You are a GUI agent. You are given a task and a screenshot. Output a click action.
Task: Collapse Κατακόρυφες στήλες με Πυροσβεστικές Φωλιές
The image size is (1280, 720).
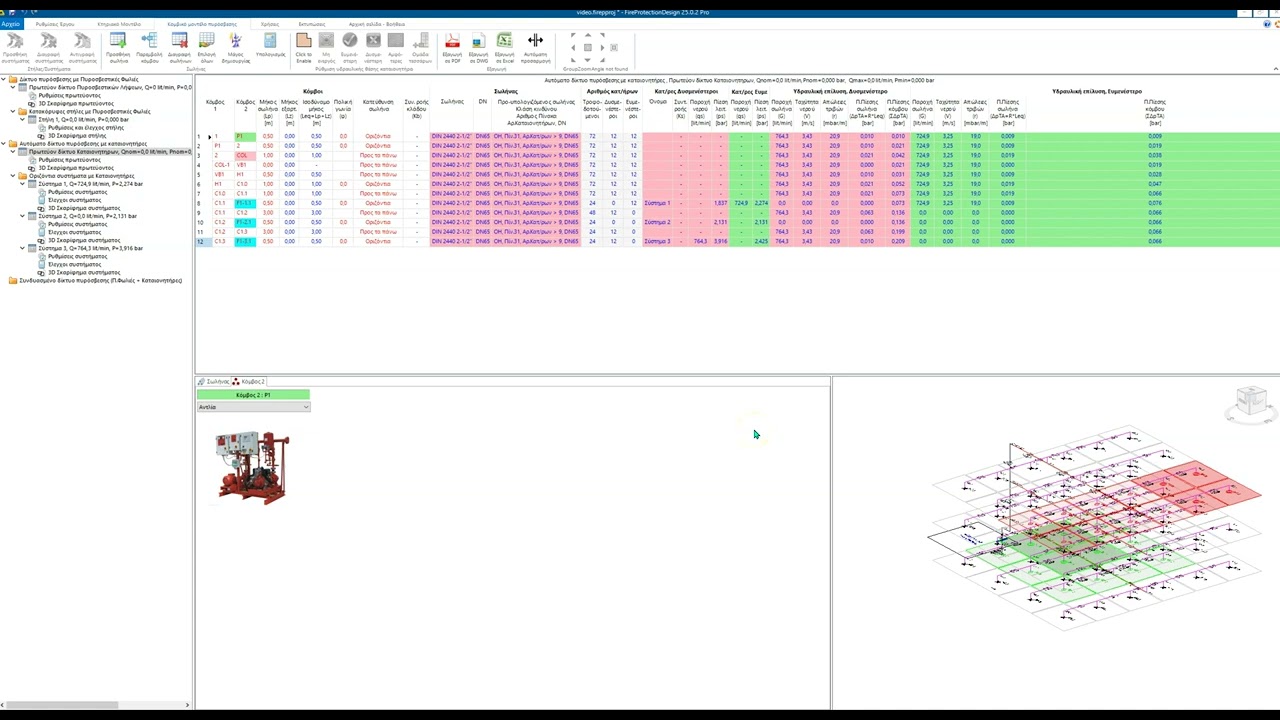point(13,111)
